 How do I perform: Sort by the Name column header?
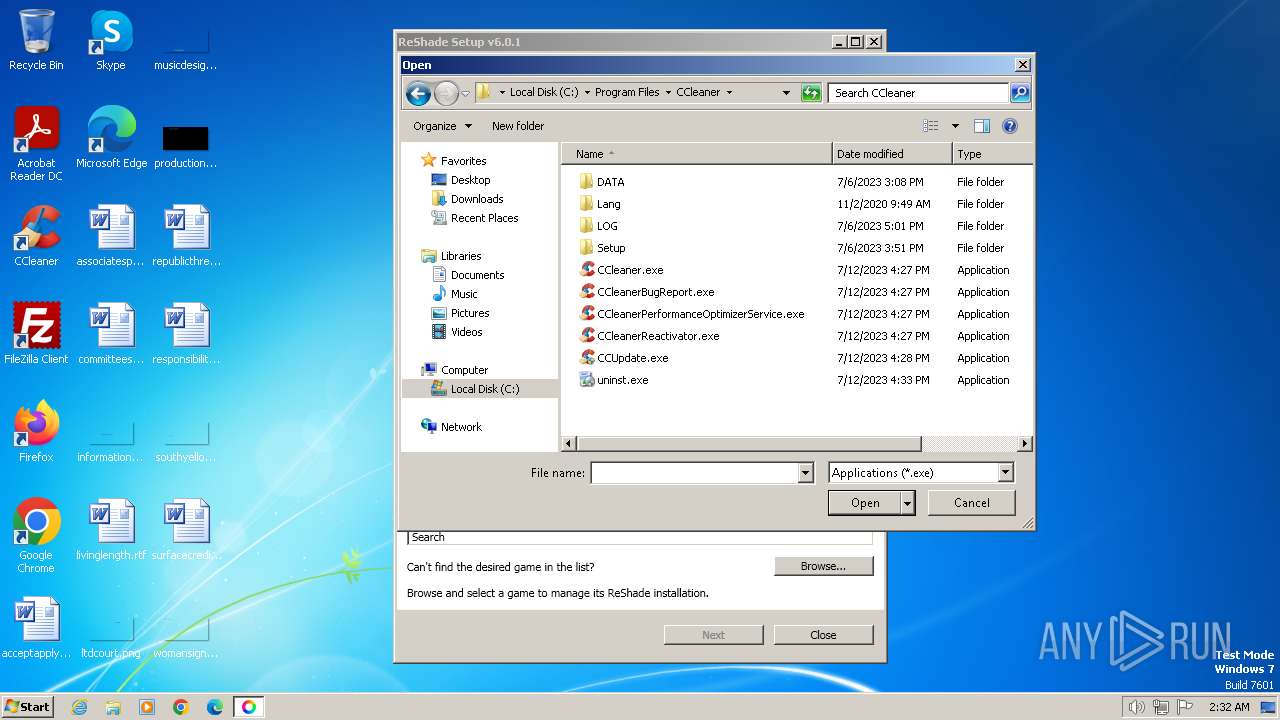coord(697,154)
